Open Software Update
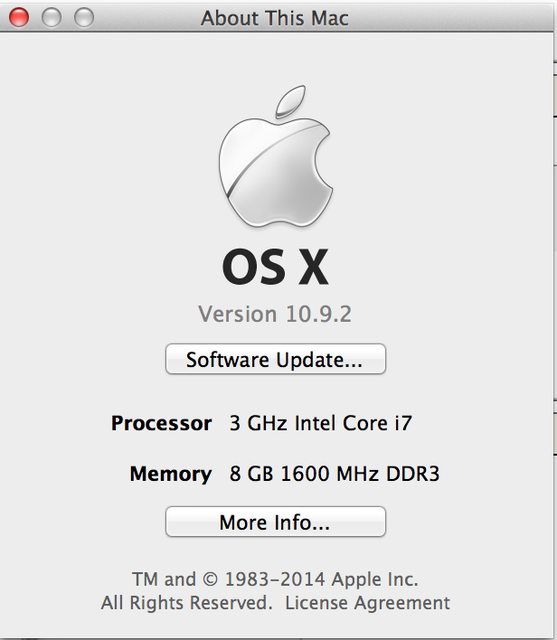The height and width of the screenshot is (640, 557). pos(275,359)
